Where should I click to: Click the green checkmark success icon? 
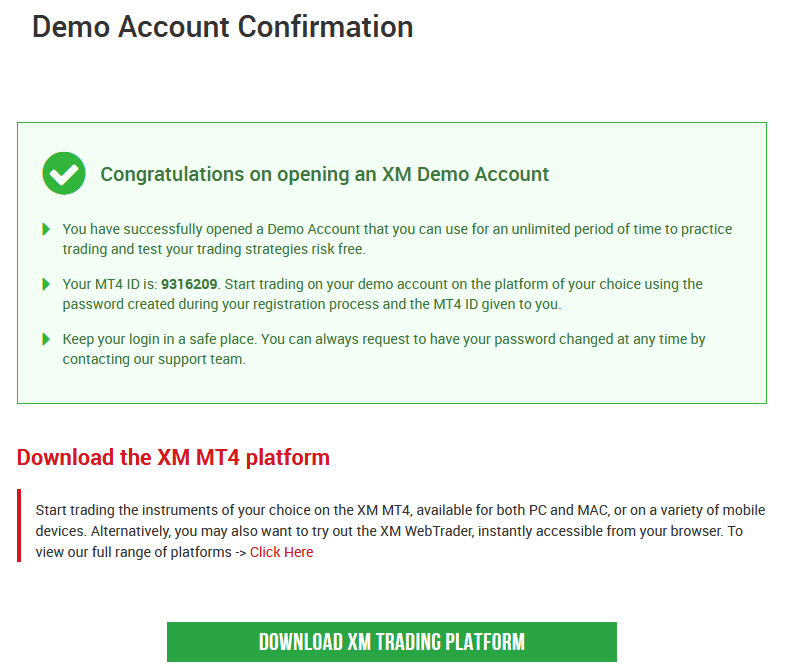[64, 173]
